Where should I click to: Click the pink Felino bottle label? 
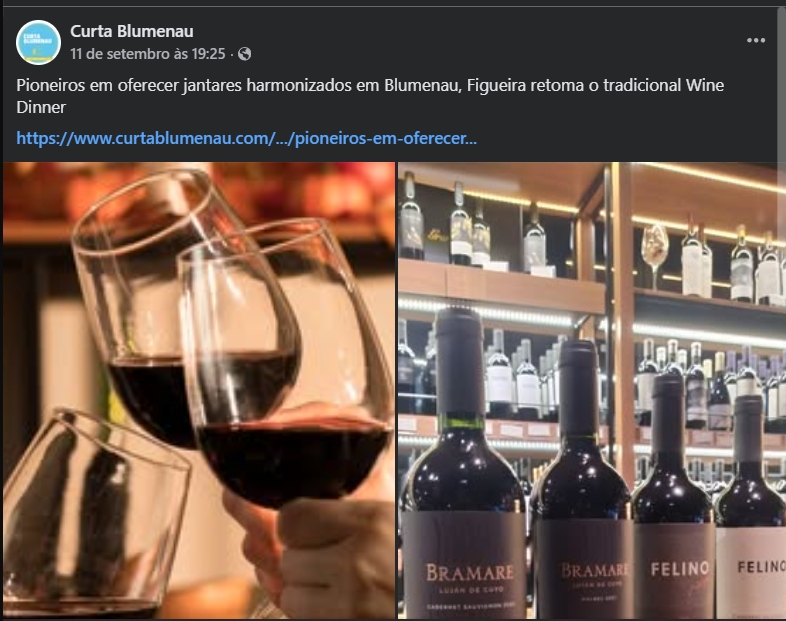pos(674,570)
